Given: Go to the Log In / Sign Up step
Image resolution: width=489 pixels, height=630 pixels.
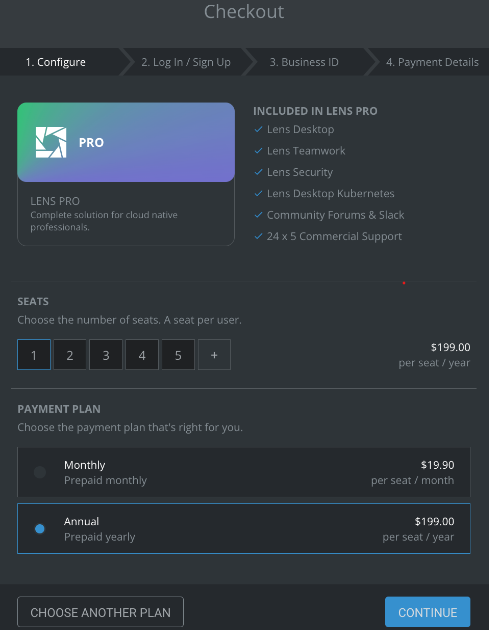Looking at the screenshot, I should click(186, 62).
